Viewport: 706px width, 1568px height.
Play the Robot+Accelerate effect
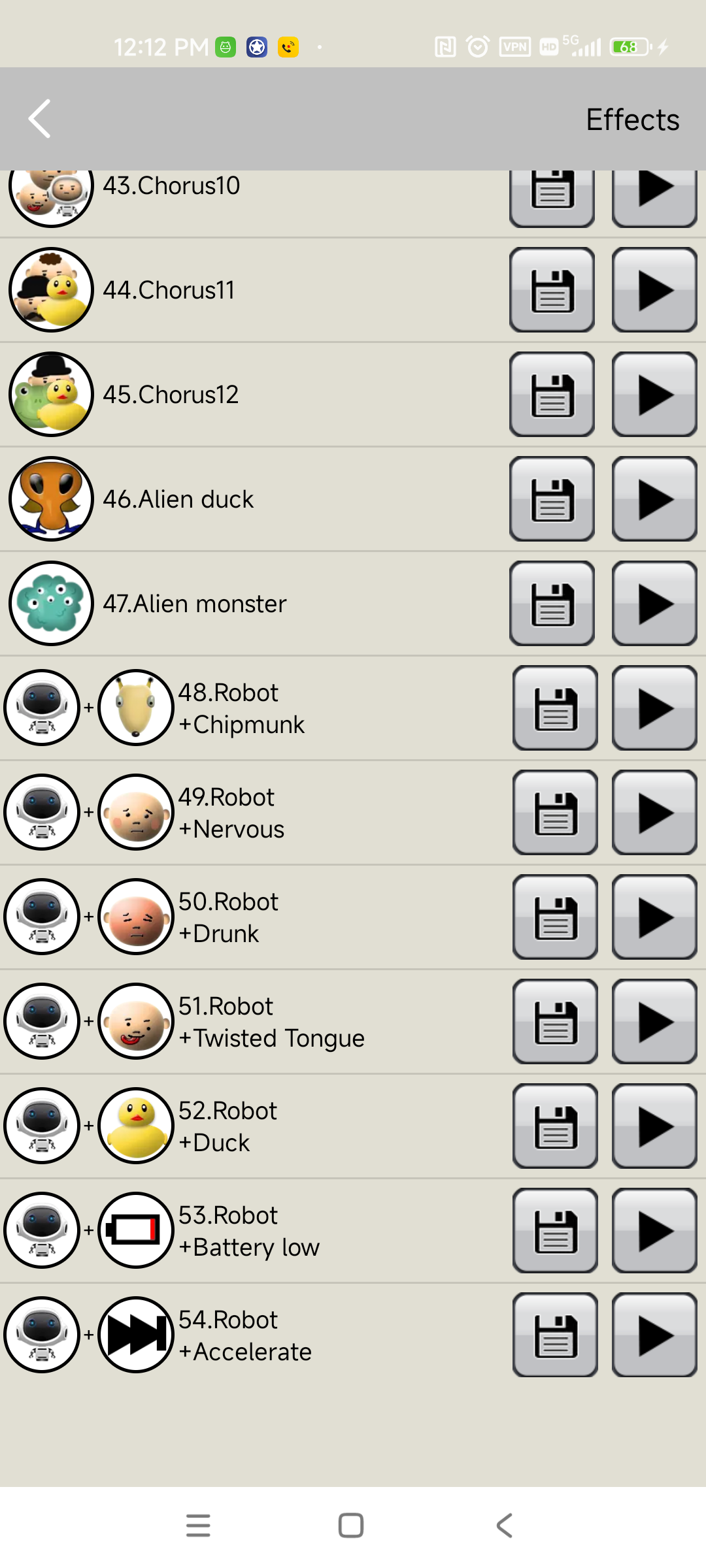pos(654,1335)
